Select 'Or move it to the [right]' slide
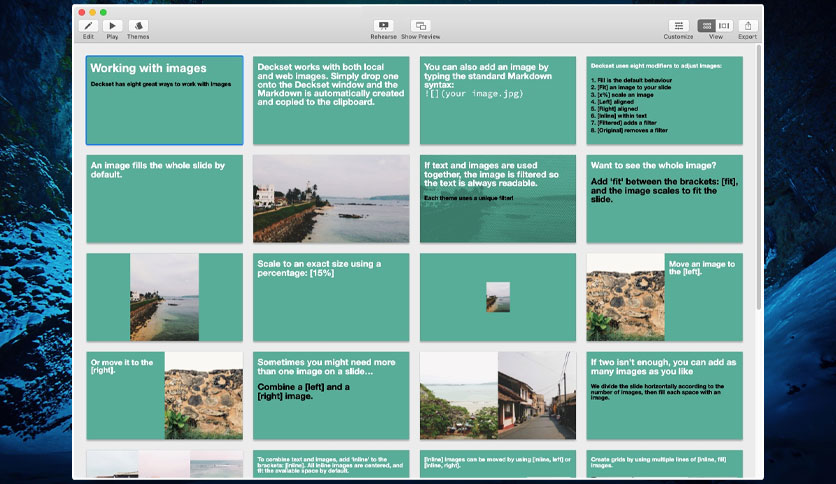The image size is (836, 484). (x=165, y=396)
